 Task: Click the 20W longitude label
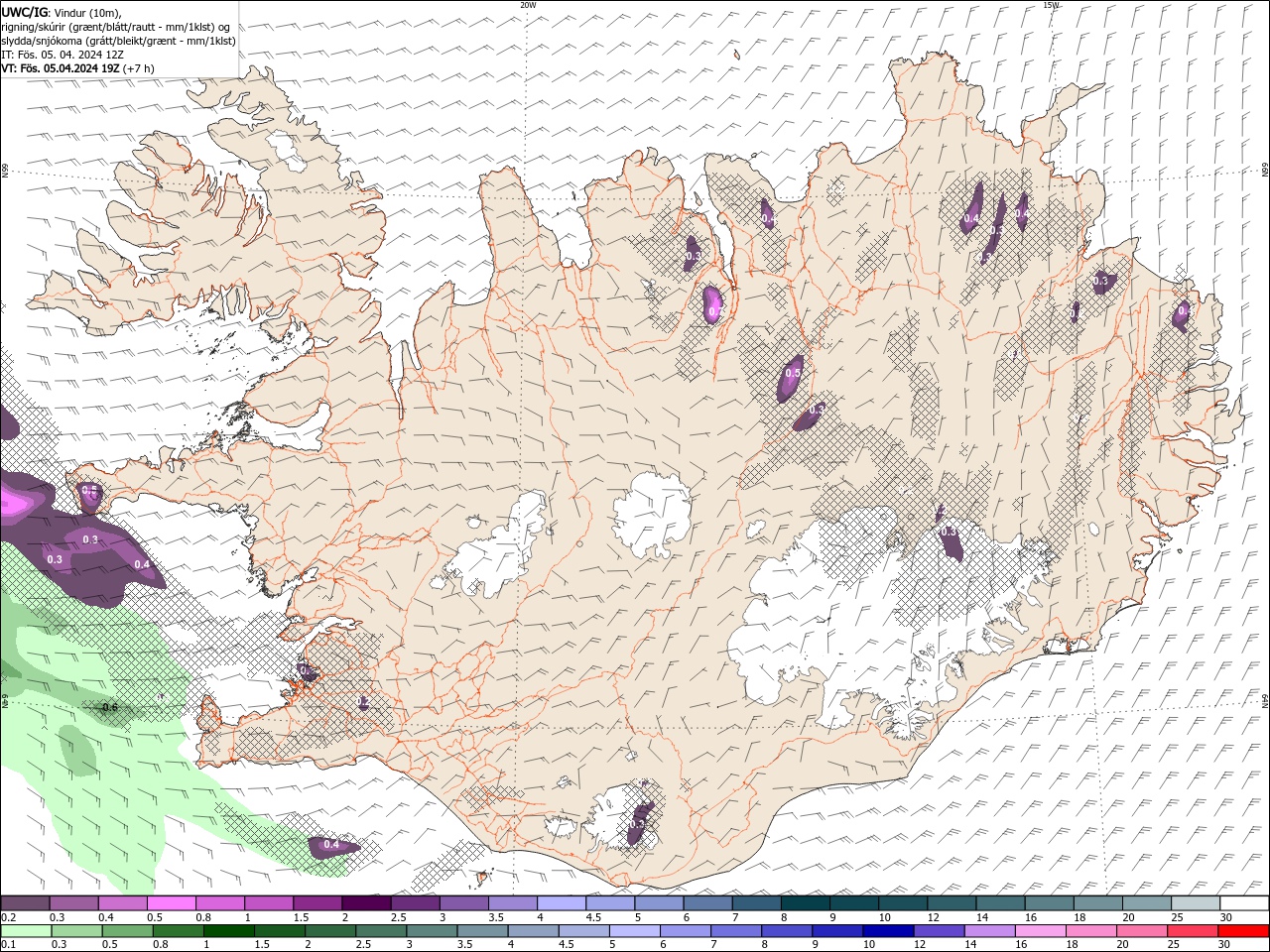pyautogui.click(x=528, y=5)
